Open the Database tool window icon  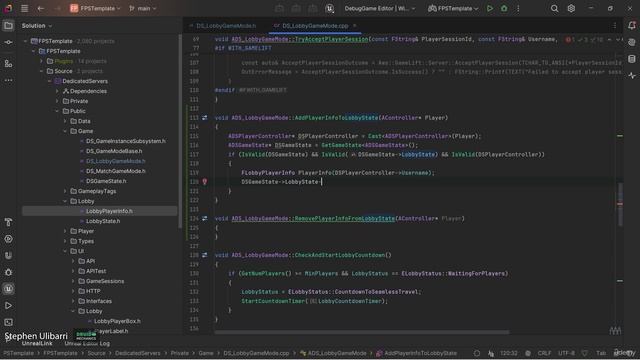coord(632,59)
